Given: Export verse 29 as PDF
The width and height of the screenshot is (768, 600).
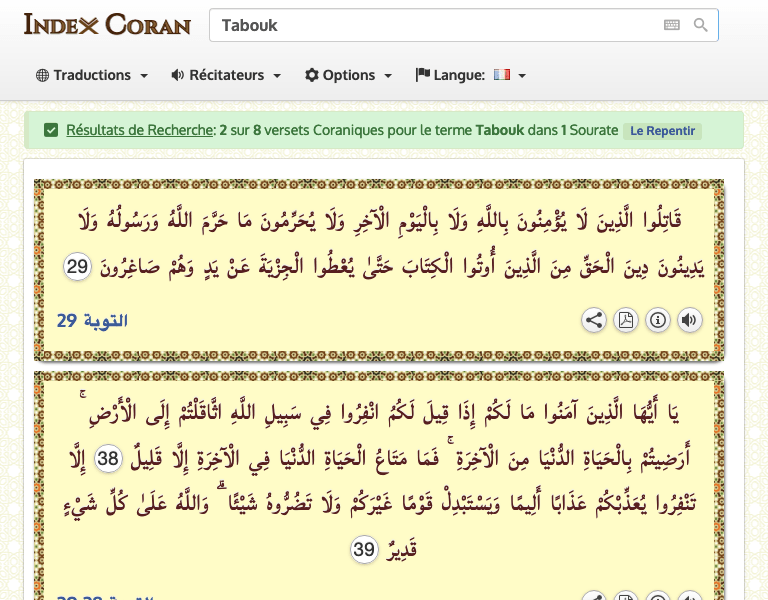Looking at the screenshot, I should [626, 320].
